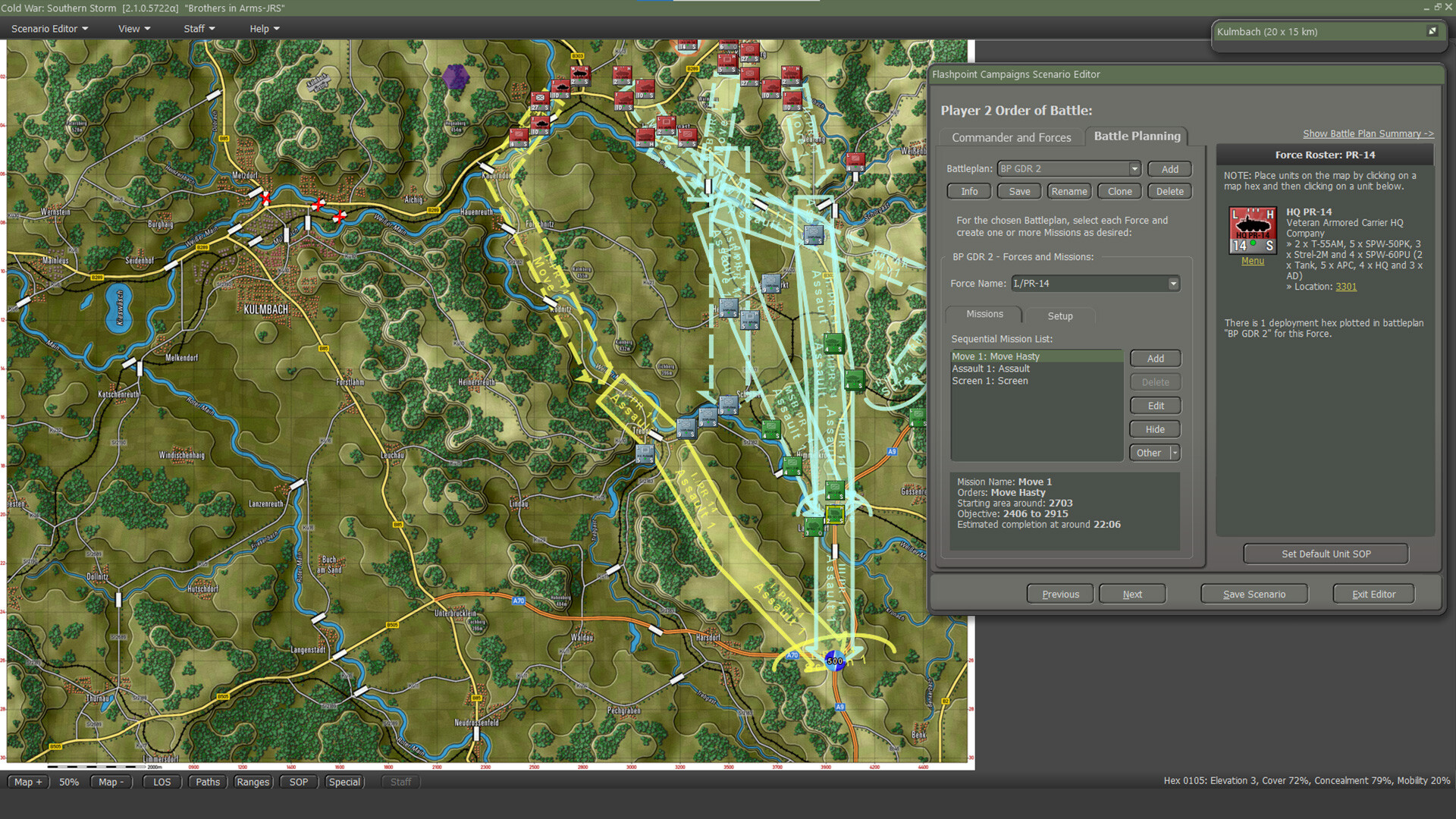
Task: Switch to the Commander and Forces tab
Action: pyautogui.click(x=1012, y=137)
